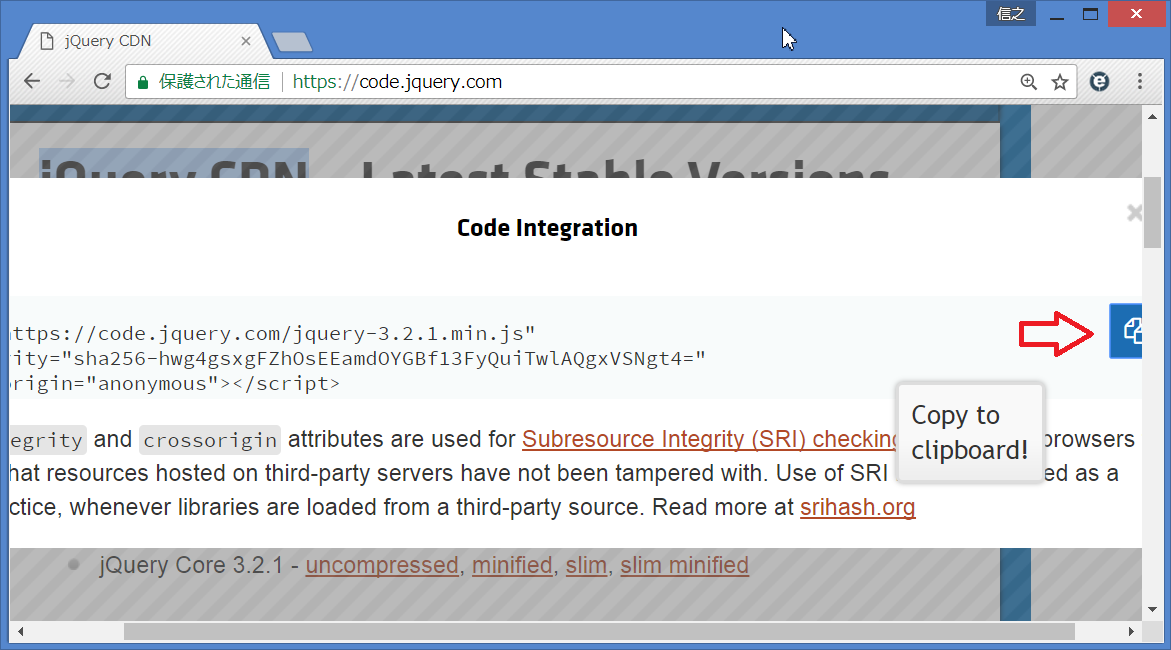Click the horizontal scrollbar left arrow
Image resolution: width=1171 pixels, height=650 pixels.
(x=20, y=631)
